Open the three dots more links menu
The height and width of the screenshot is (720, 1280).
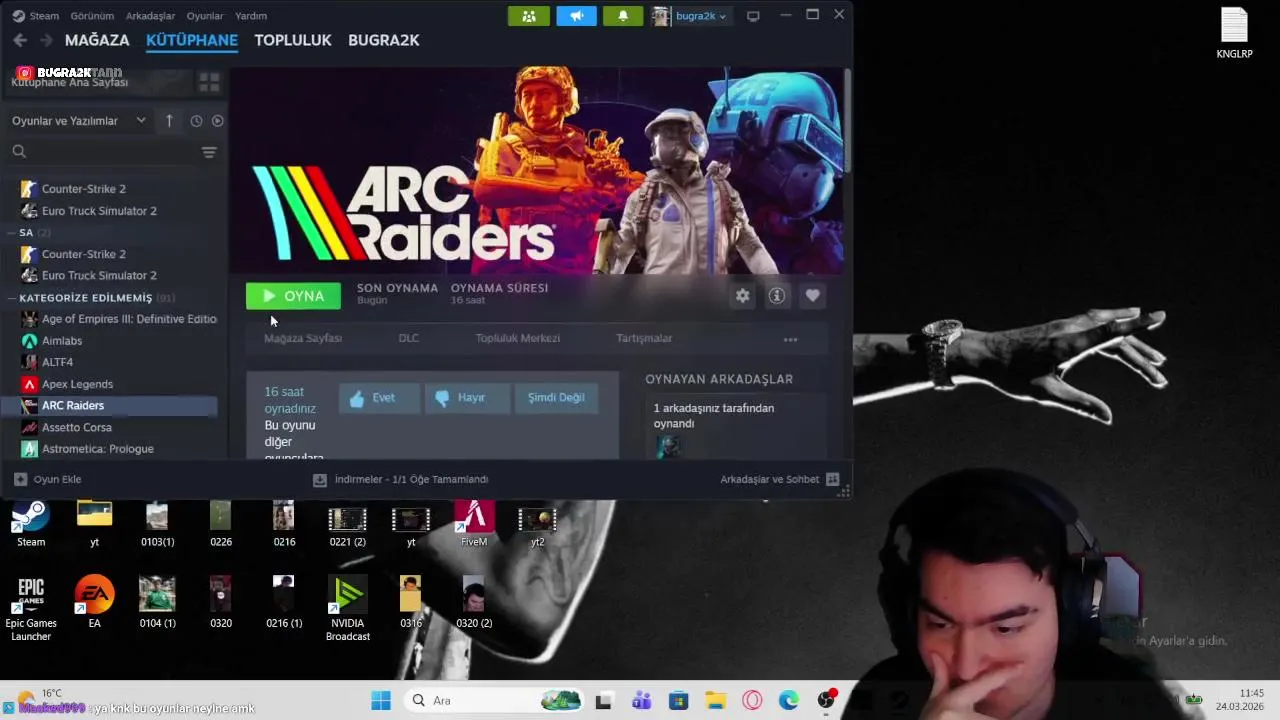[x=790, y=339]
